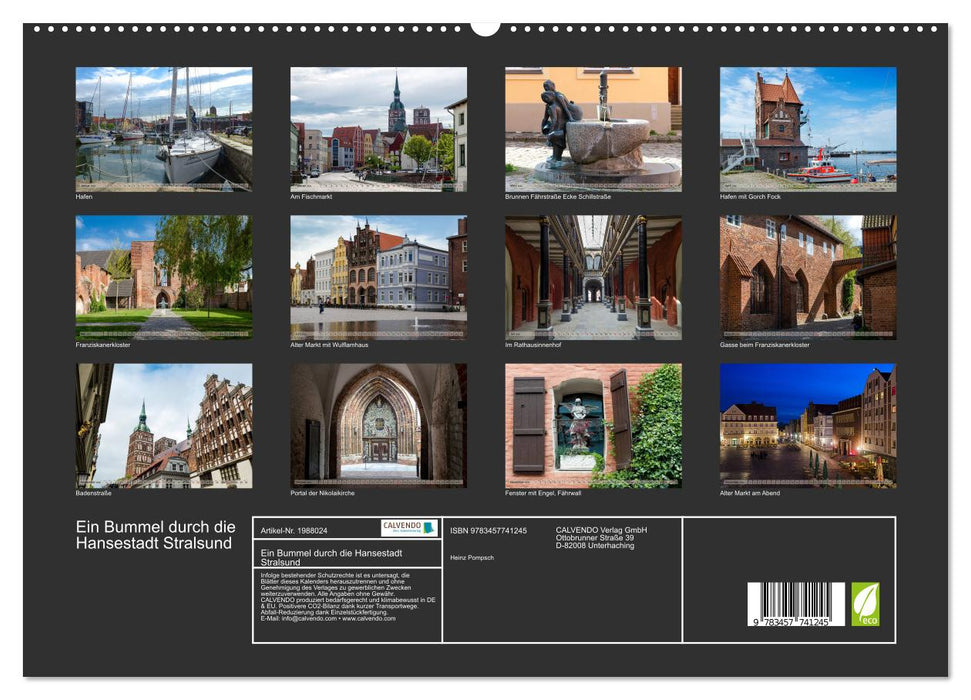This screenshot has width=971, height=700.
Task: Click the blue pin in the CALVENDO logo
Action: [x=428, y=529]
